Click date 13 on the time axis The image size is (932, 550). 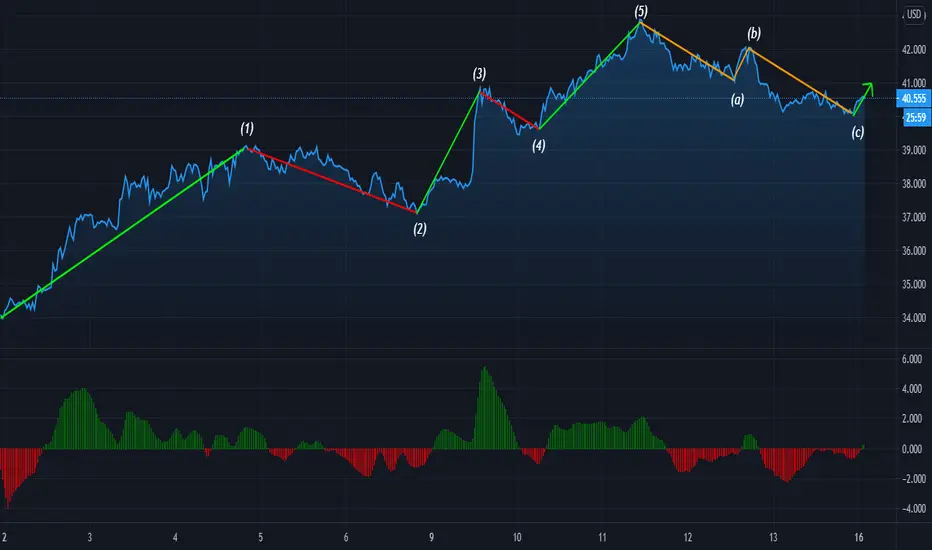pyautogui.click(x=773, y=538)
